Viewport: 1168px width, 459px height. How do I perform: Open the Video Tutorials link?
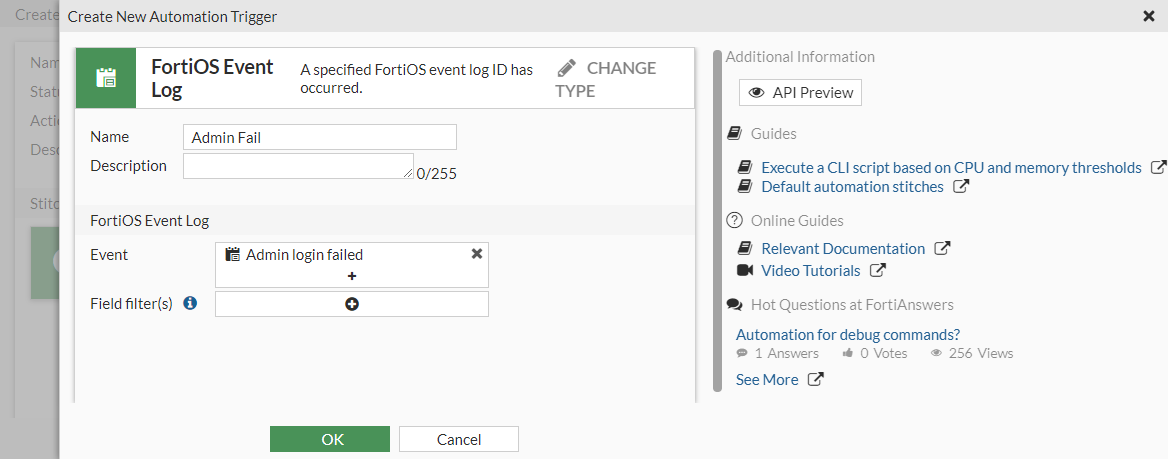tap(810, 271)
